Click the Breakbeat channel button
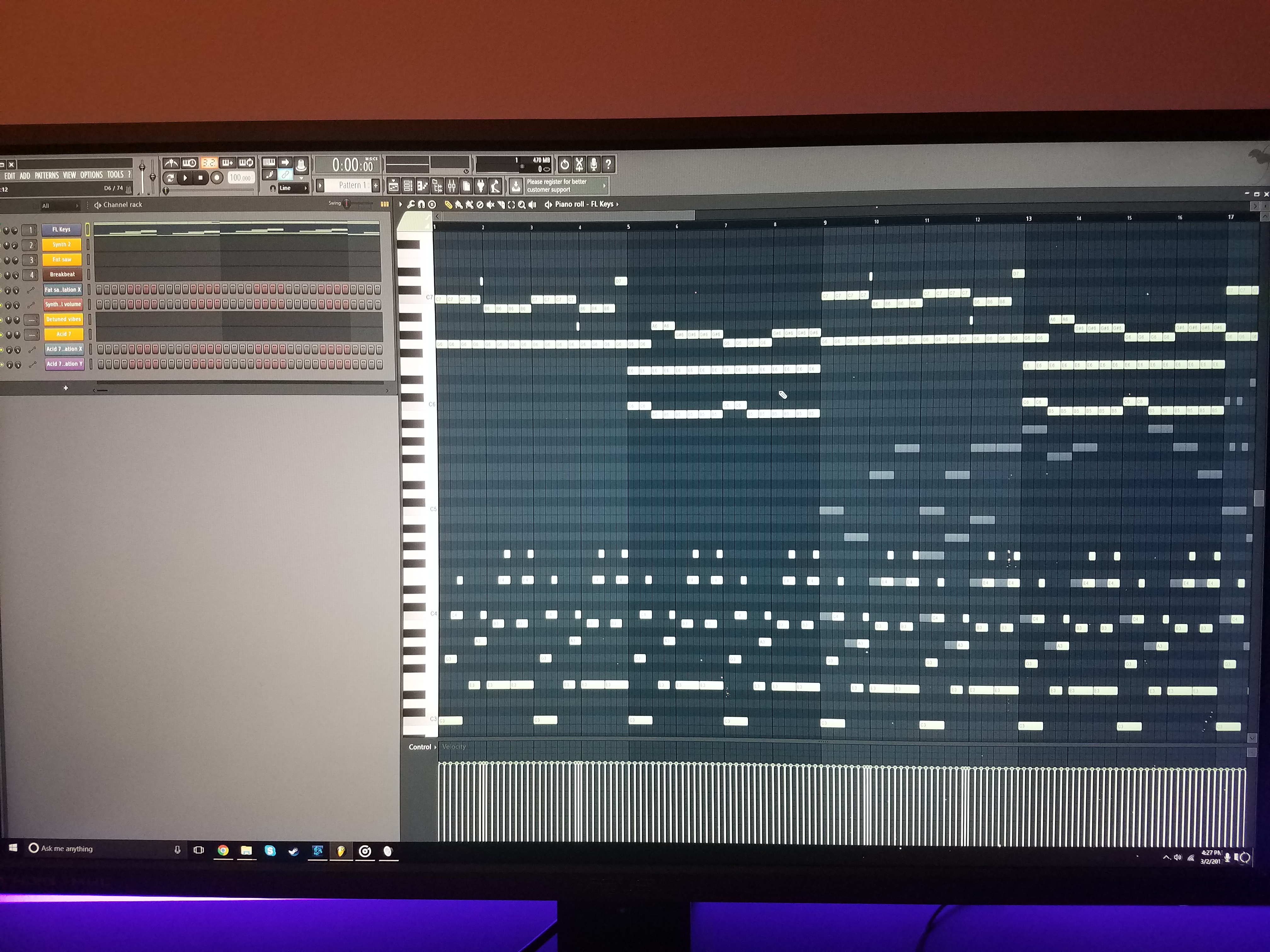 [x=62, y=274]
